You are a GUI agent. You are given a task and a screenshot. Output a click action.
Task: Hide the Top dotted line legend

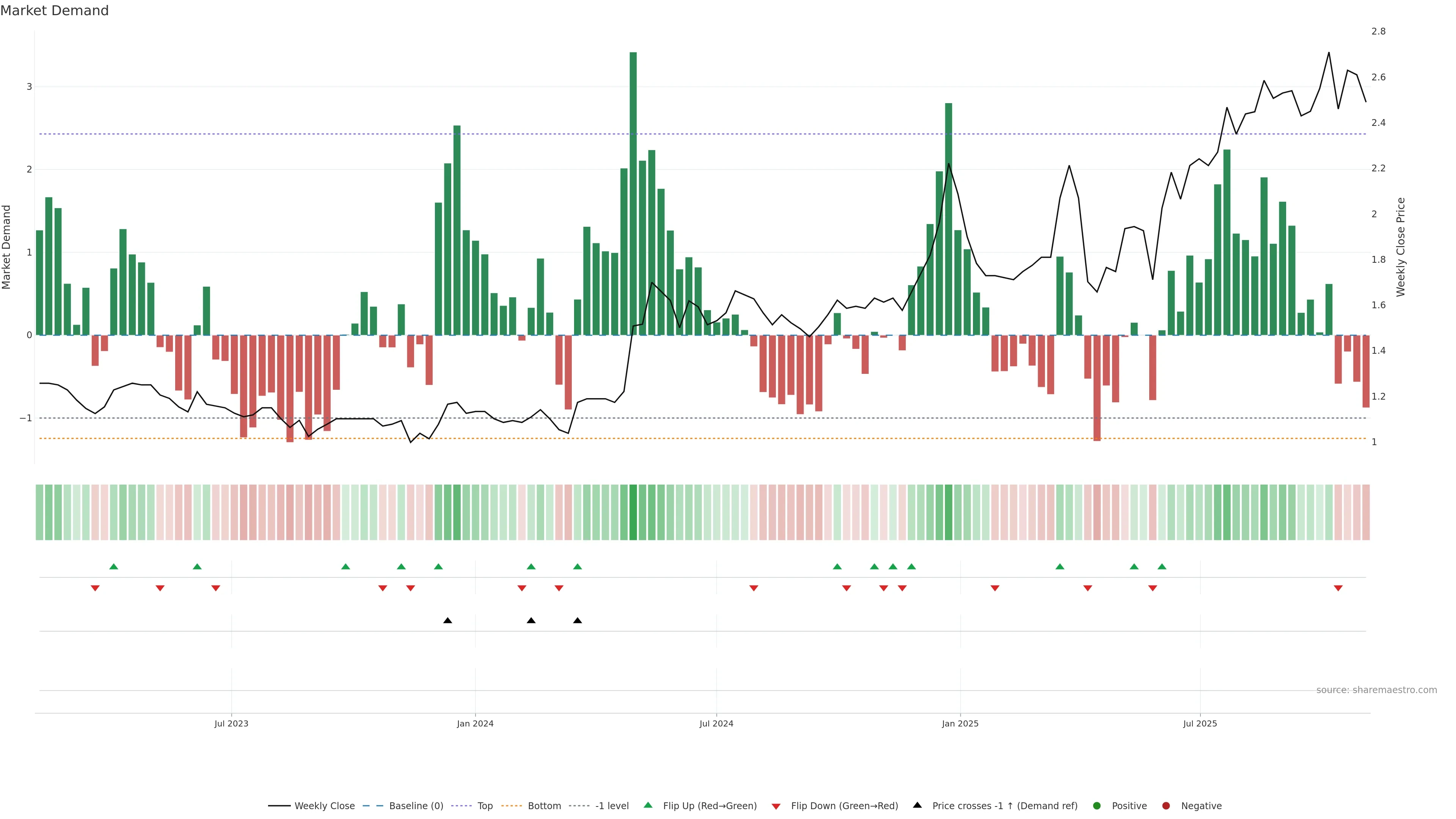[485, 806]
